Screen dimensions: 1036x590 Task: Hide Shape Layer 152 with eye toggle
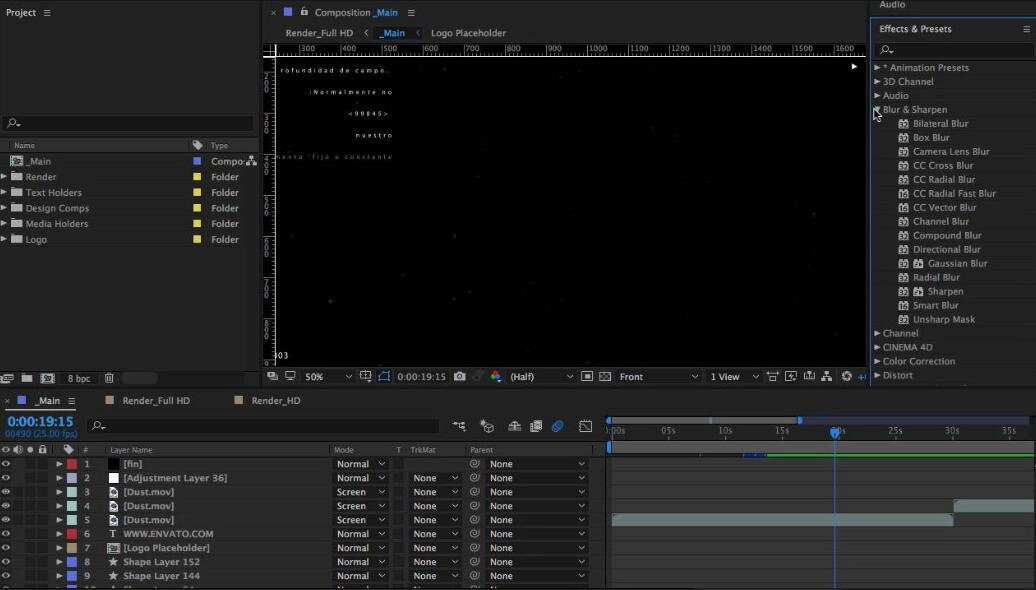[x=6, y=562]
